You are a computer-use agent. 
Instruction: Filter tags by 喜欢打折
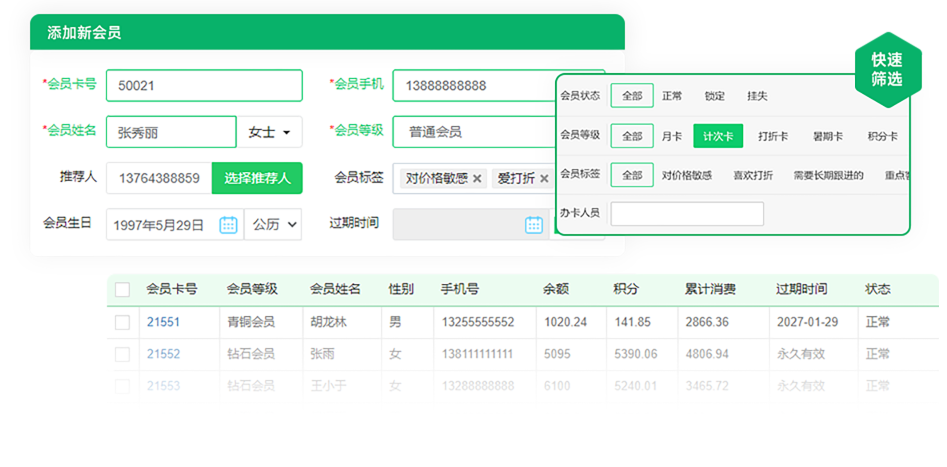pos(752,175)
